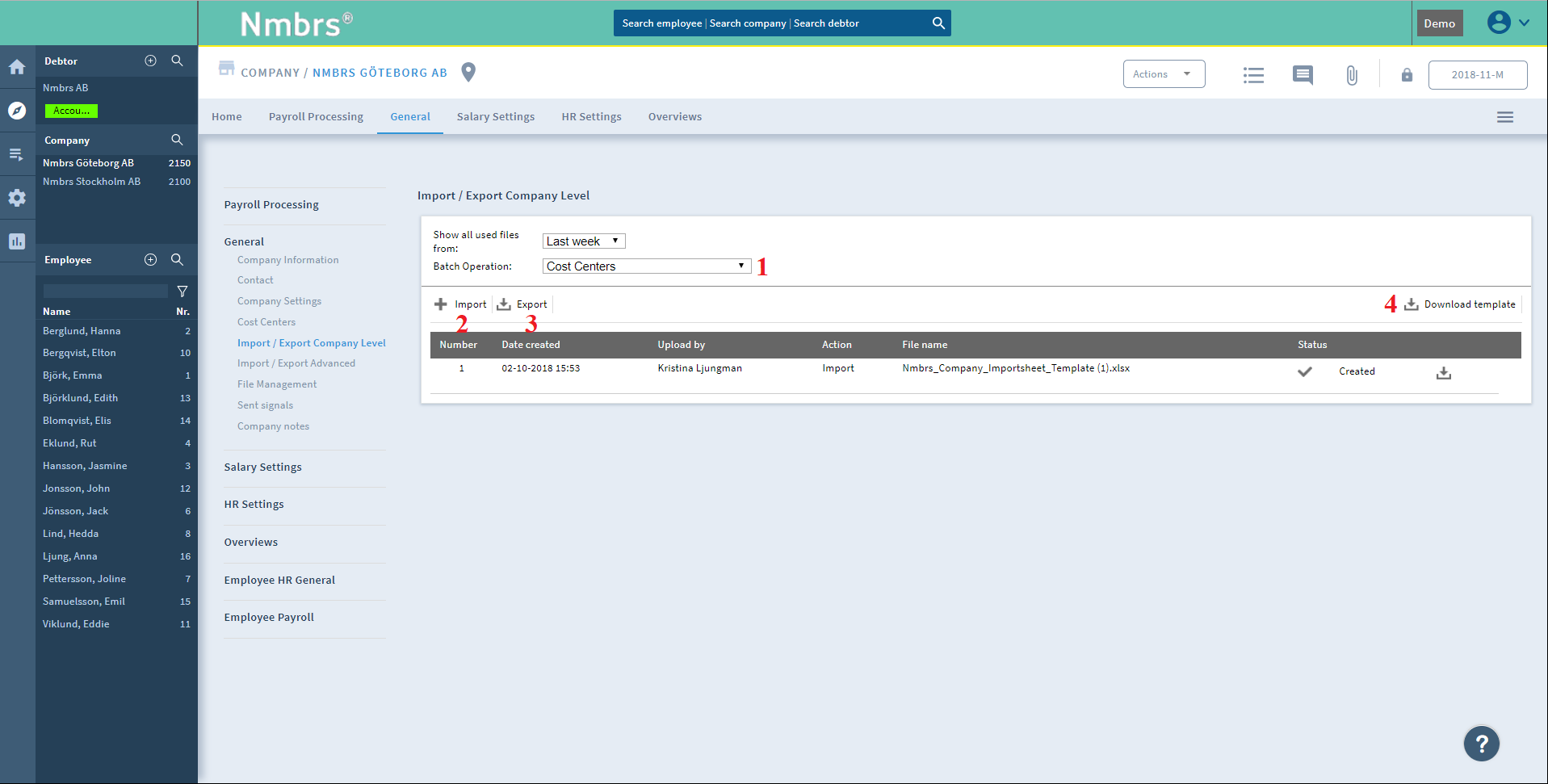Open attachments paperclip icon
The width and height of the screenshot is (1548, 784).
(x=1352, y=75)
